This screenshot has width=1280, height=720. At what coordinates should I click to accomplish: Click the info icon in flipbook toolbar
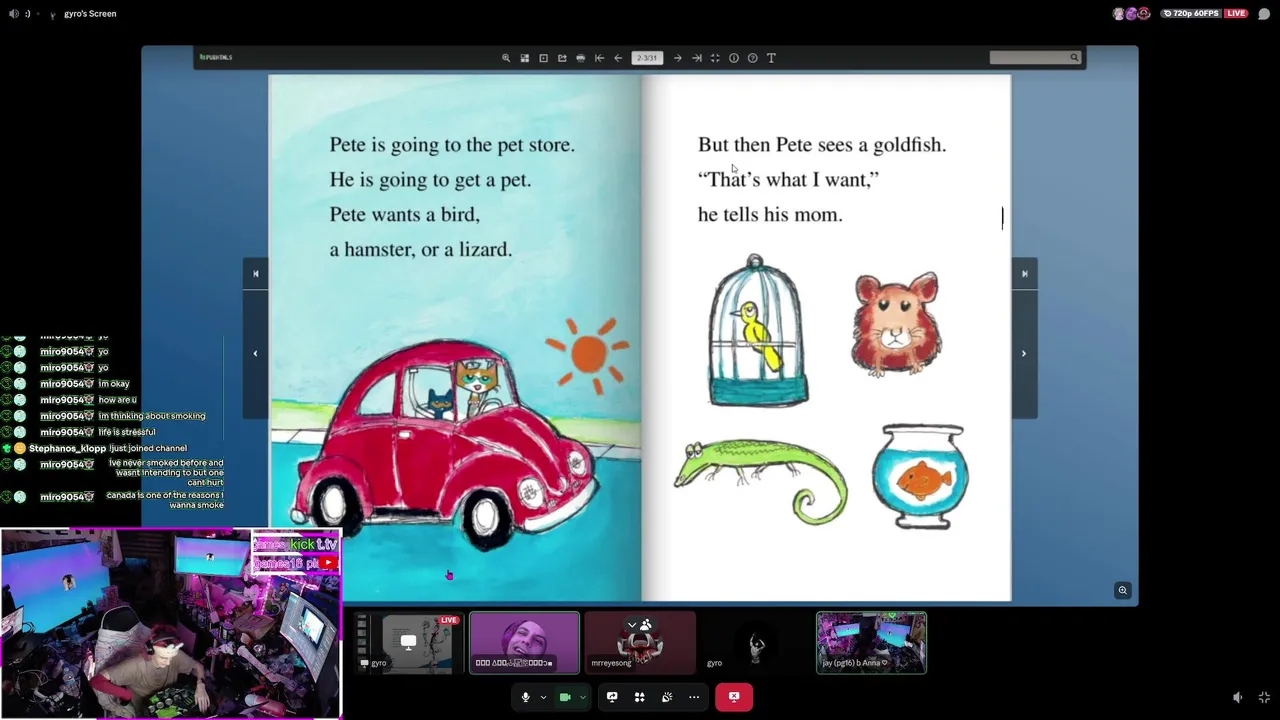pyautogui.click(x=734, y=58)
